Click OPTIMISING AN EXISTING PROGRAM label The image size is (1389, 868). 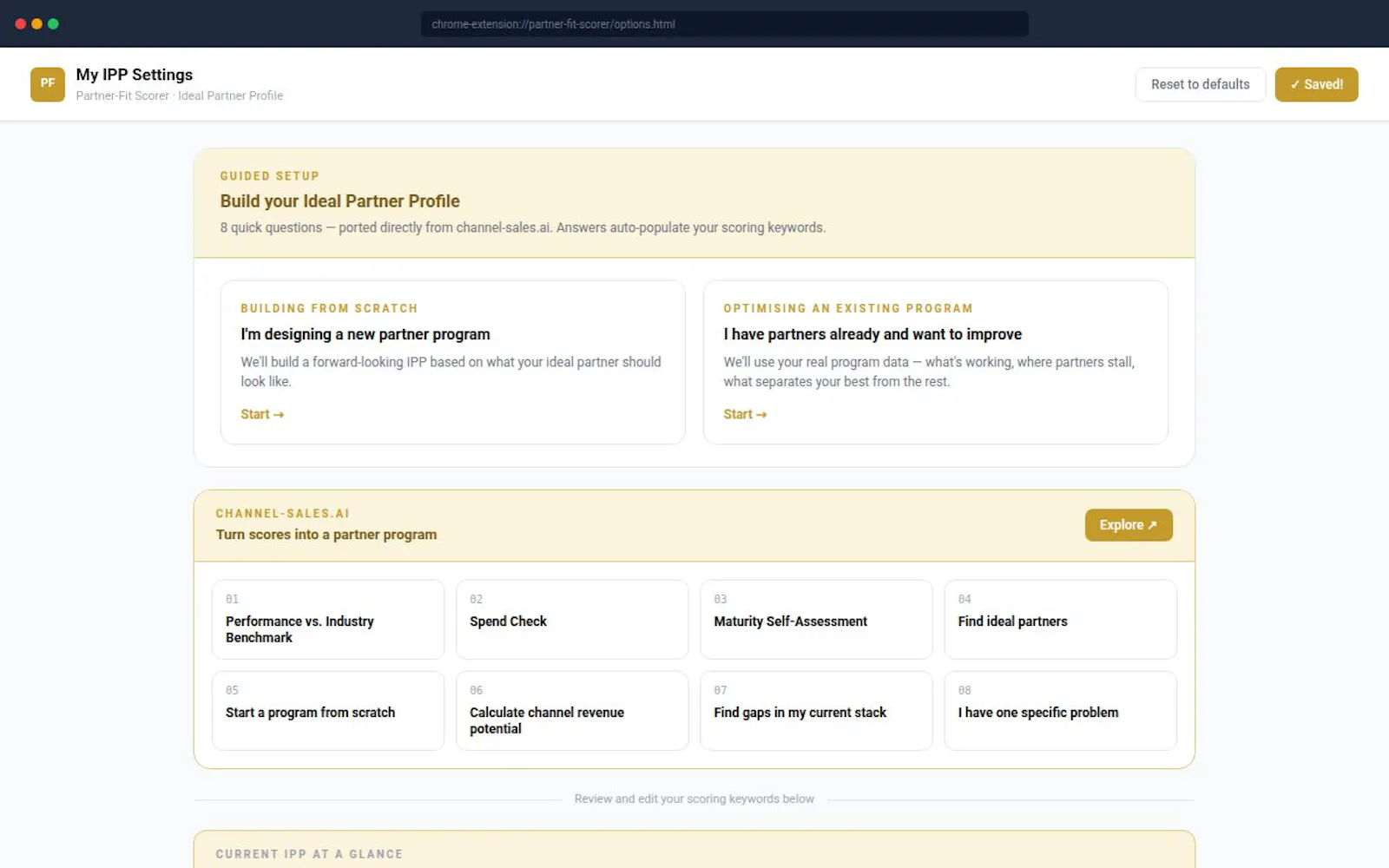pos(848,308)
